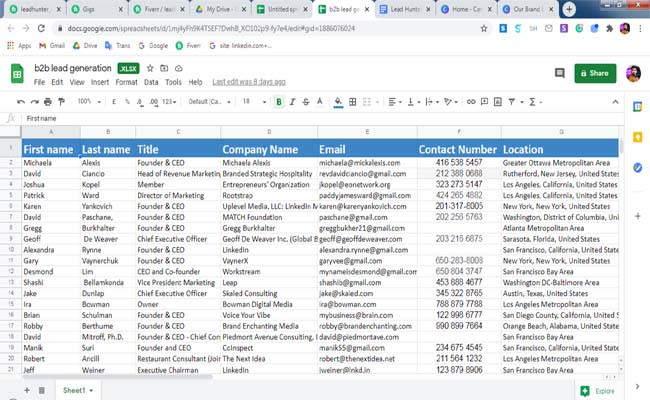Open the Edit menu
Screen dimensions: 650x400
point(57,82)
